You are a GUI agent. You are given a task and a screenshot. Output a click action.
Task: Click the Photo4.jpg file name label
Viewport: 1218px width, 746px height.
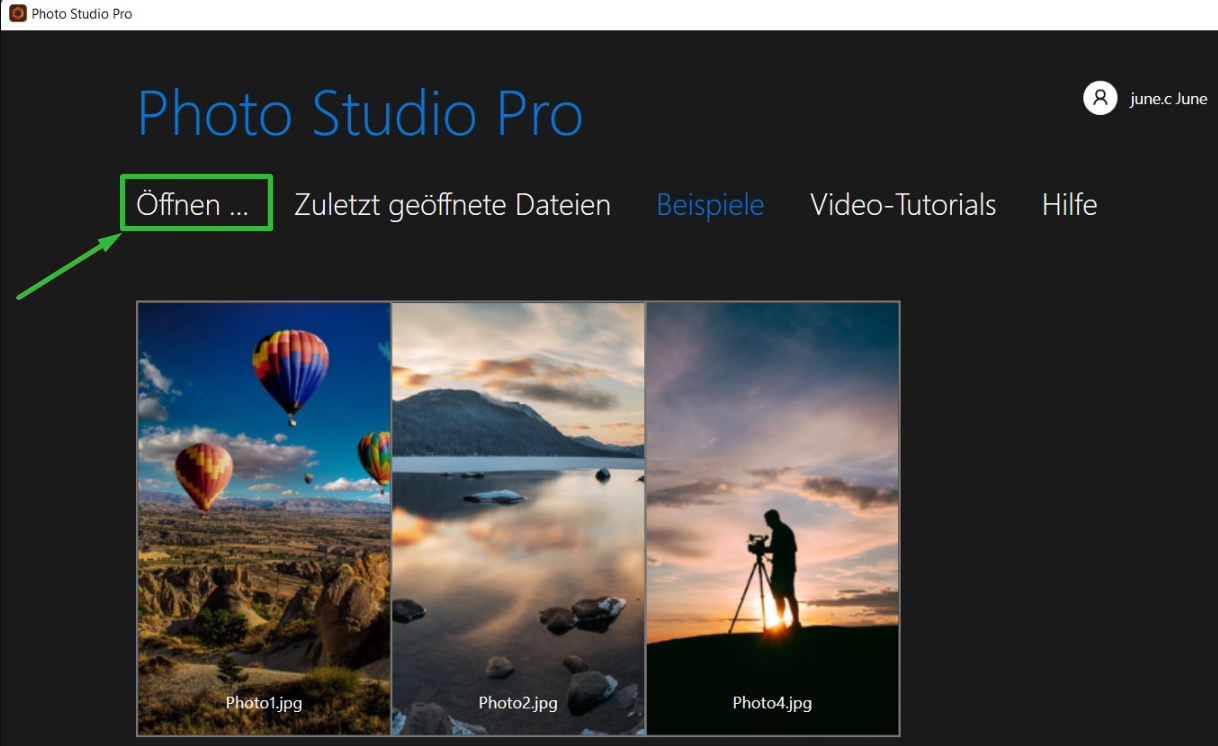click(x=772, y=703)
